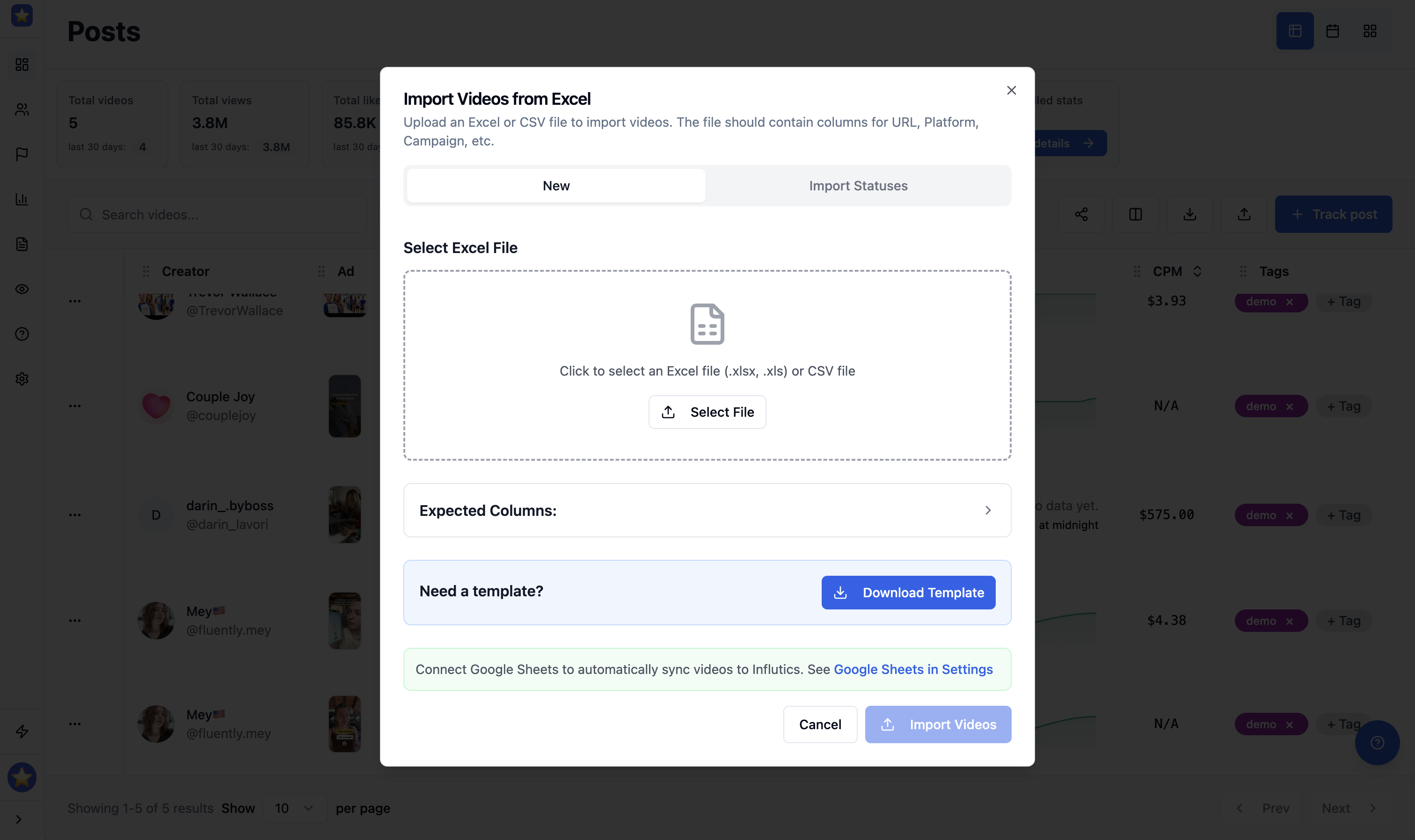The width and height of the screenshot is (1415, 840).
Task: Switch to calendar view on Posts page
Action: point(1332,30)
